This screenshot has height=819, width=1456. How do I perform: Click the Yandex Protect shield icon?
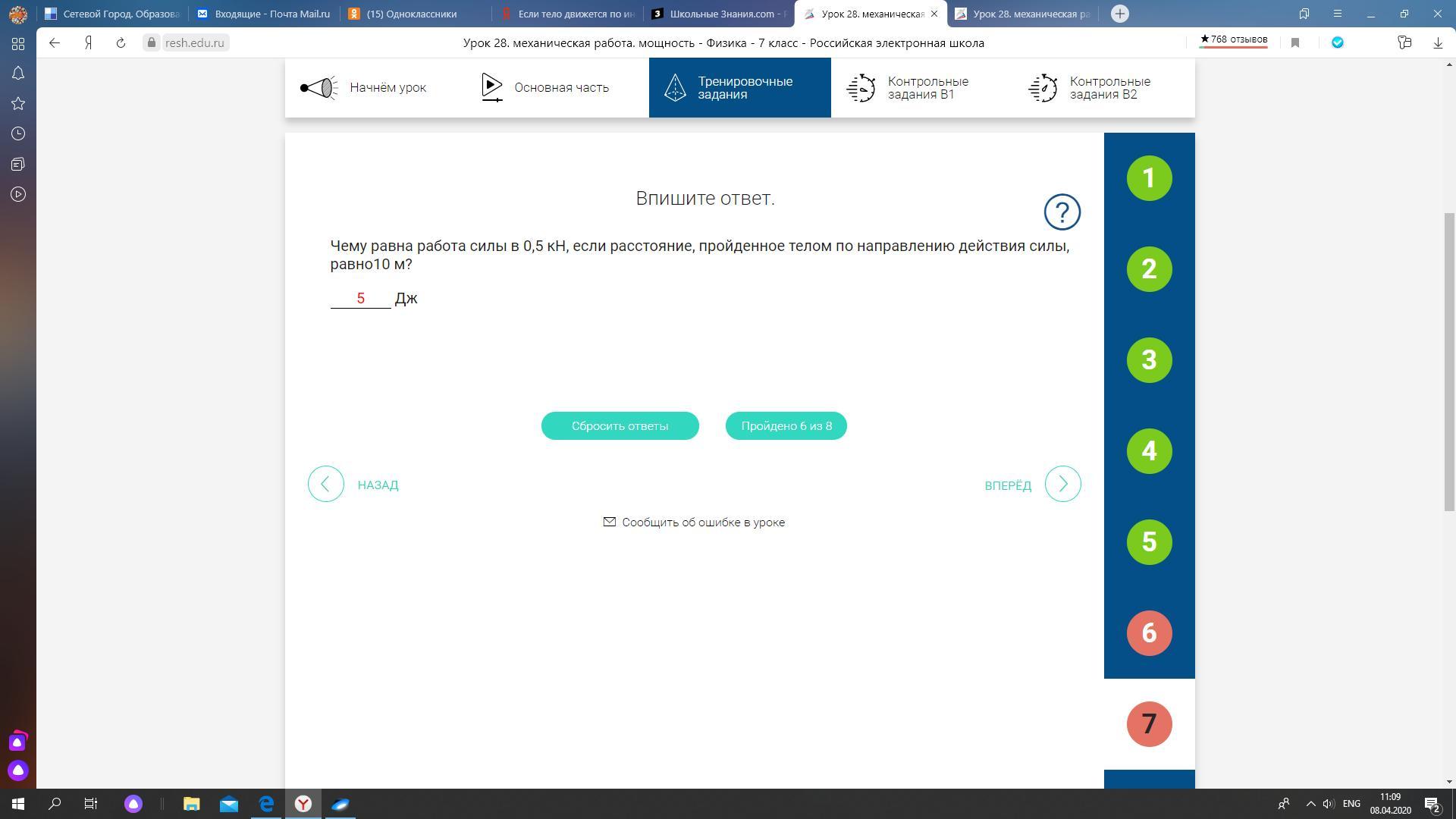[1338, 43]
